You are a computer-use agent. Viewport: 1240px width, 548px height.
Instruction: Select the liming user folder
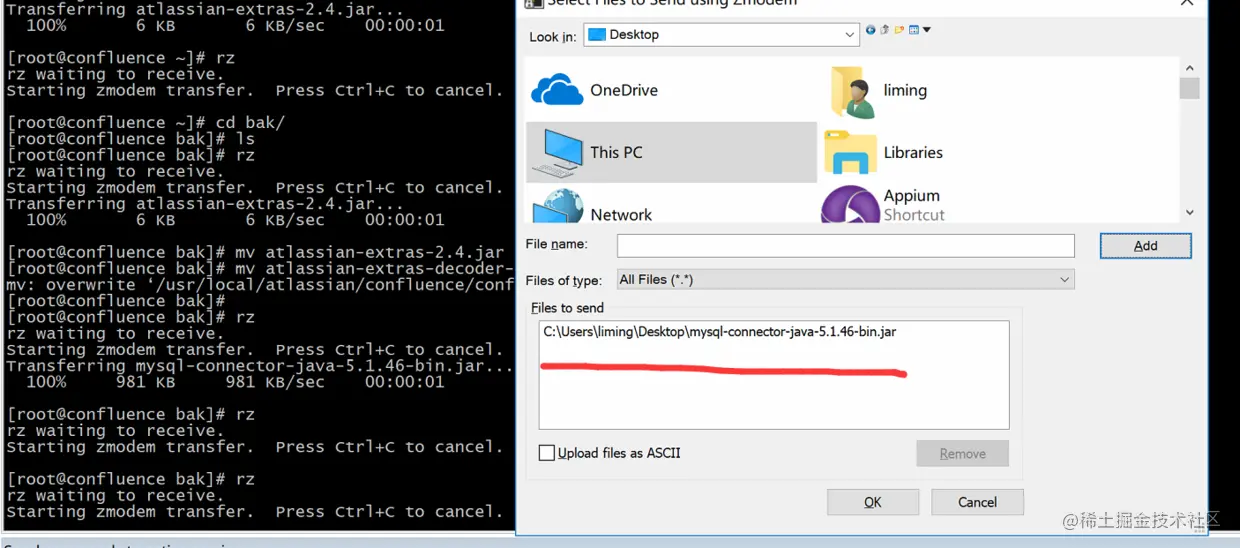pos(878,91)
